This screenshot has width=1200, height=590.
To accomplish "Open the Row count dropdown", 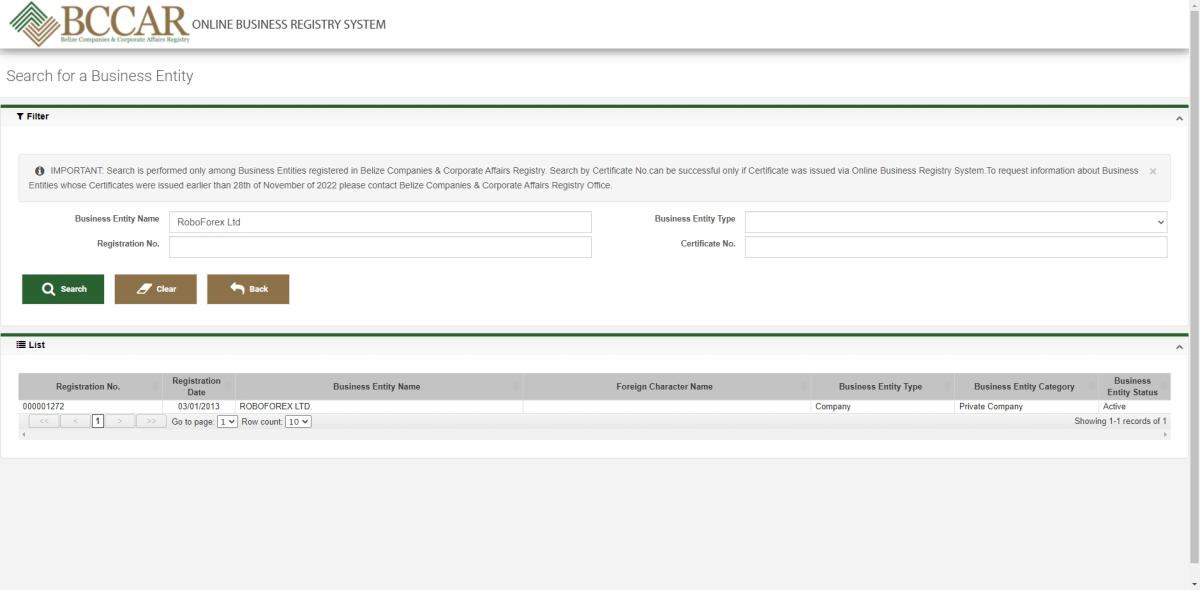I will tap(298, 422).
